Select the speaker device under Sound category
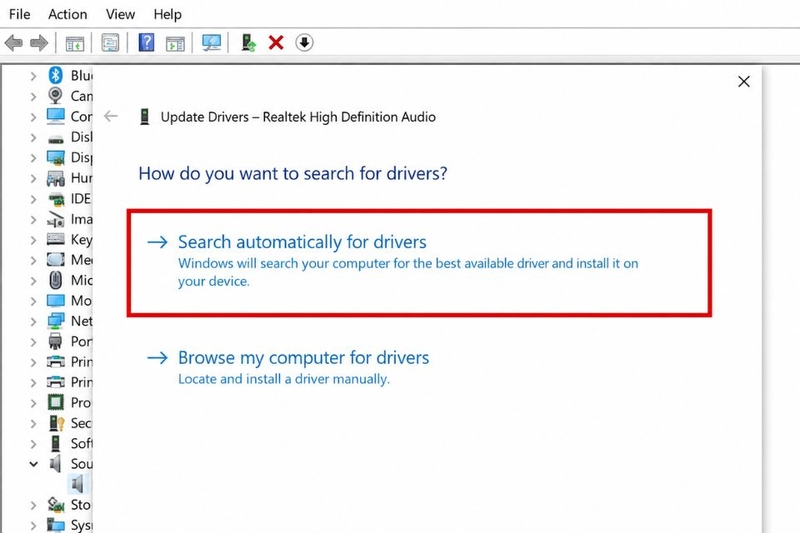 [78, 484]
